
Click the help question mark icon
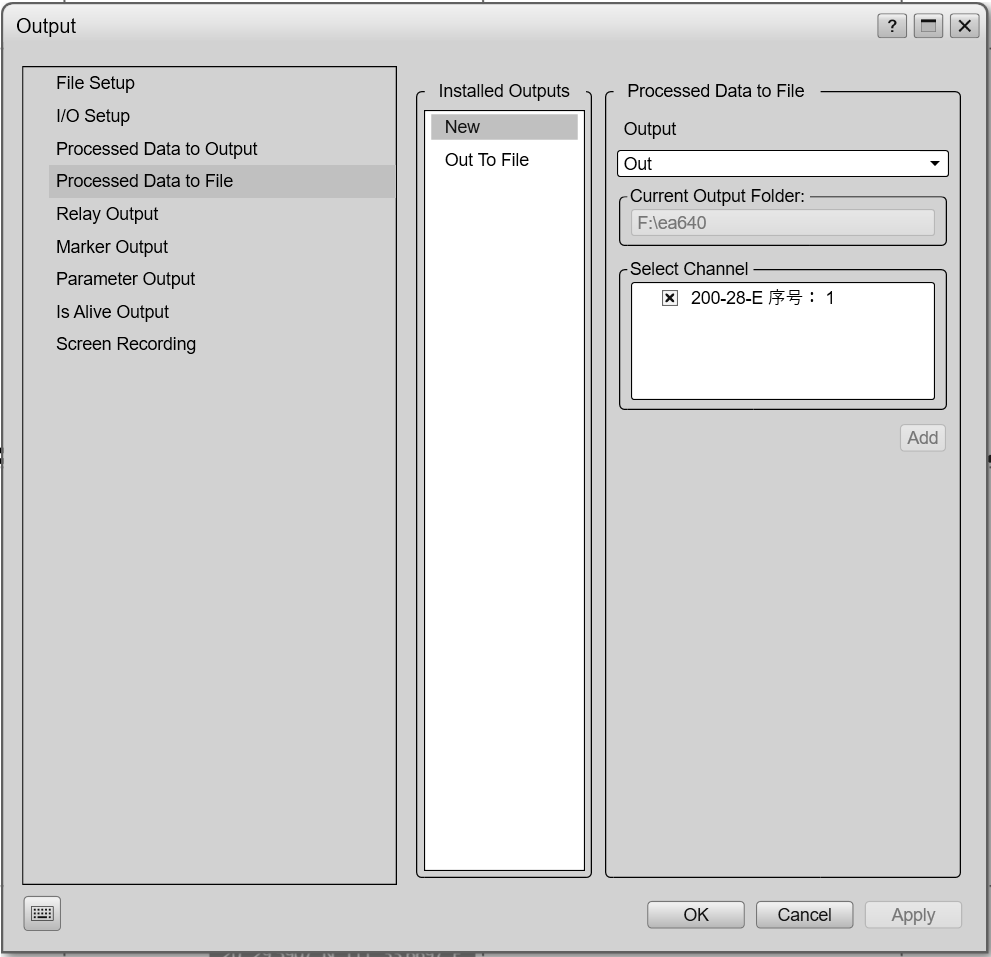[x=892, y=27]
